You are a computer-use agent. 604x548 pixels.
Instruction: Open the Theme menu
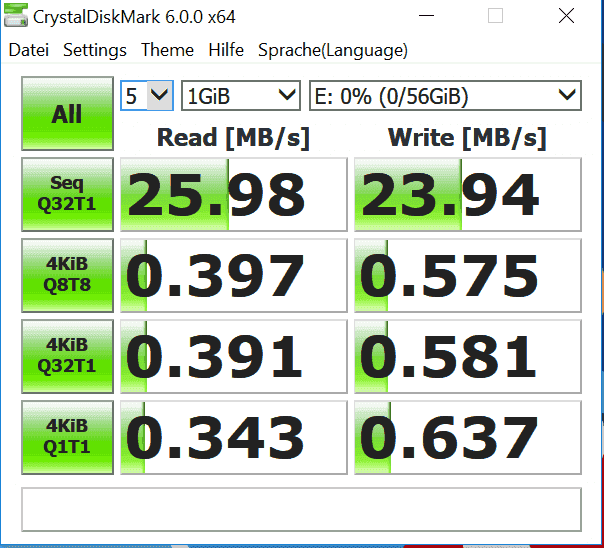[x=168, y=50]
